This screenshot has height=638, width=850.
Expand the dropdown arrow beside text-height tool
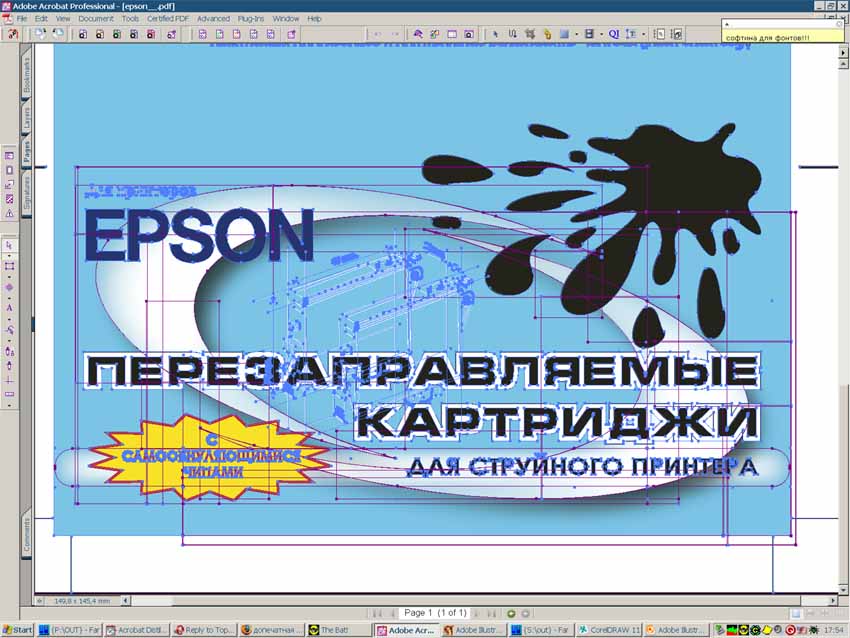[643, 34]
